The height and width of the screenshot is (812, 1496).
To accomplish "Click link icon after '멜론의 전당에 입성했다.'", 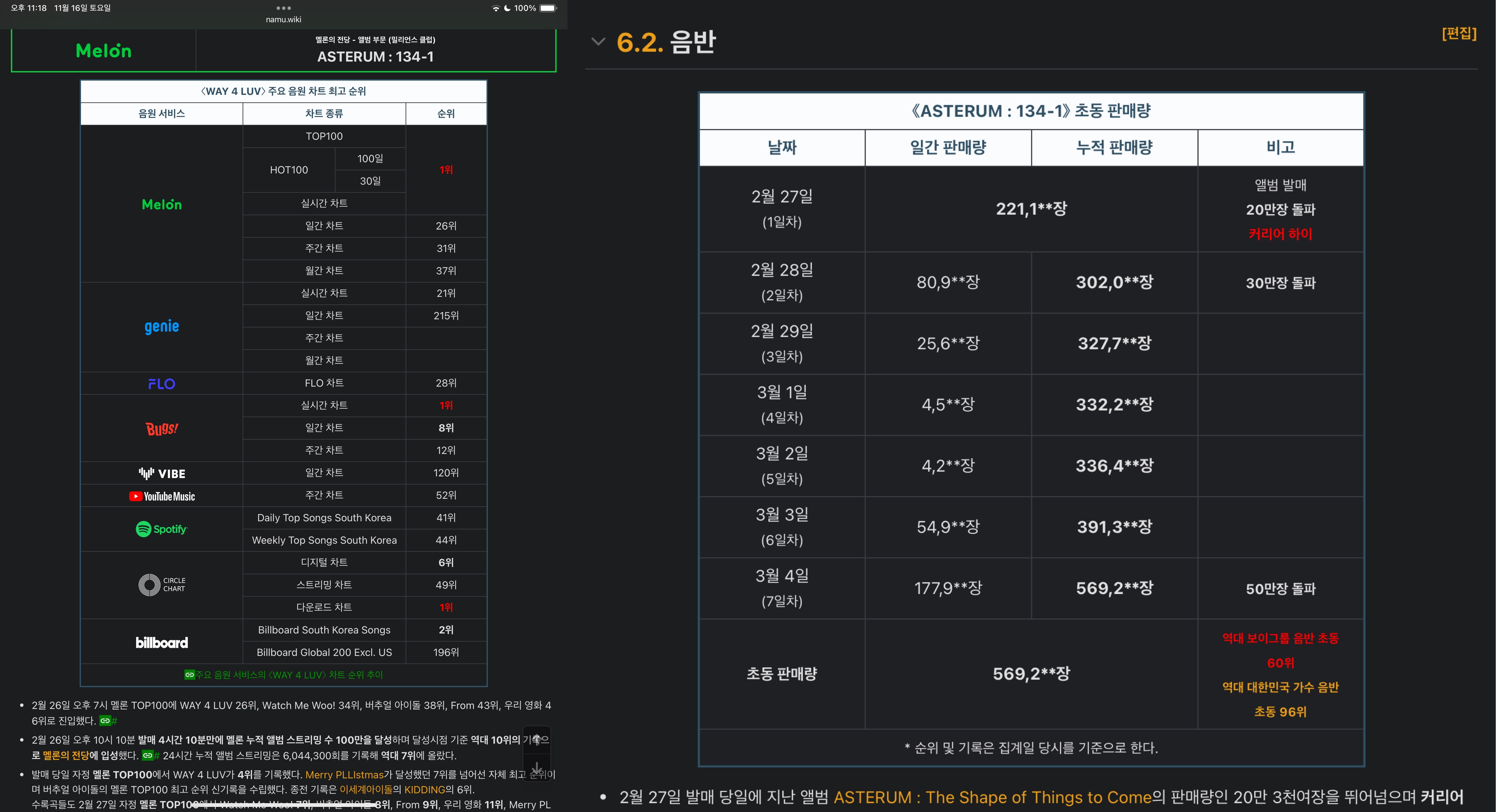I will point(148,755).
